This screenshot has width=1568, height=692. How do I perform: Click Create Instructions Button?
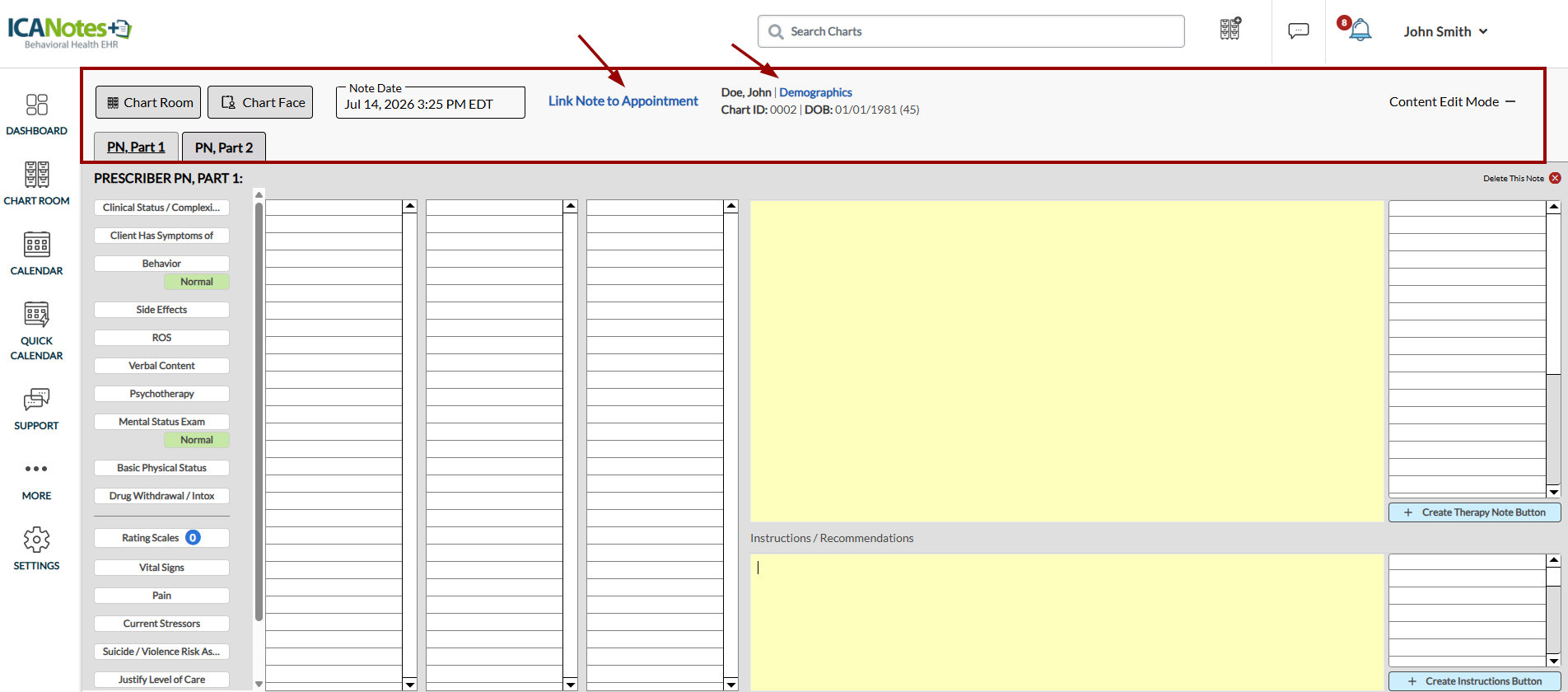click(1475, 681)
